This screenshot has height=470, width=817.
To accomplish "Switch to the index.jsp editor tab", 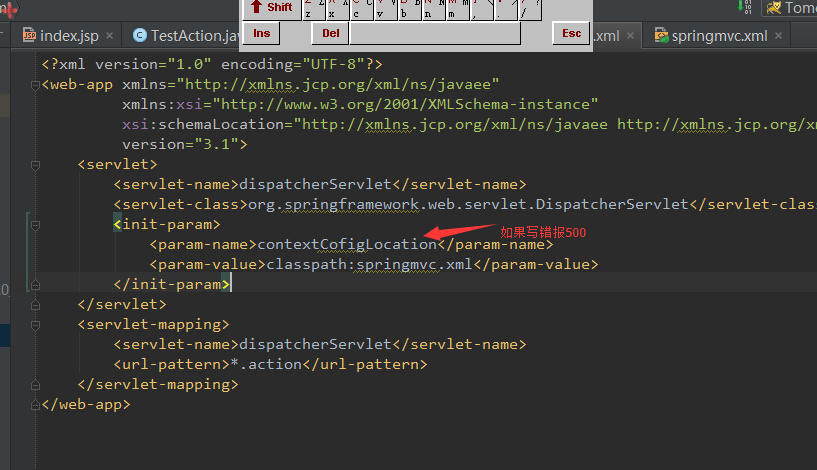I will click(x=67, y=35).
